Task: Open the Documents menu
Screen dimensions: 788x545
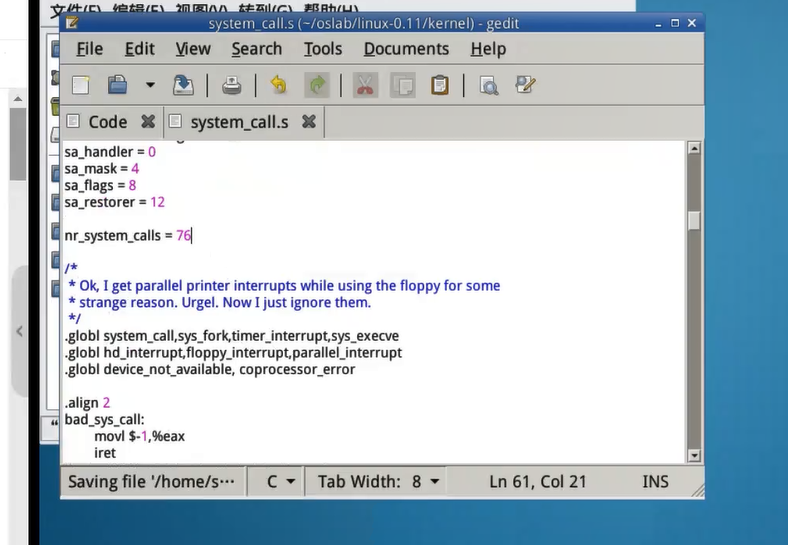Action: pyautogui.click(x=406, y=49)
